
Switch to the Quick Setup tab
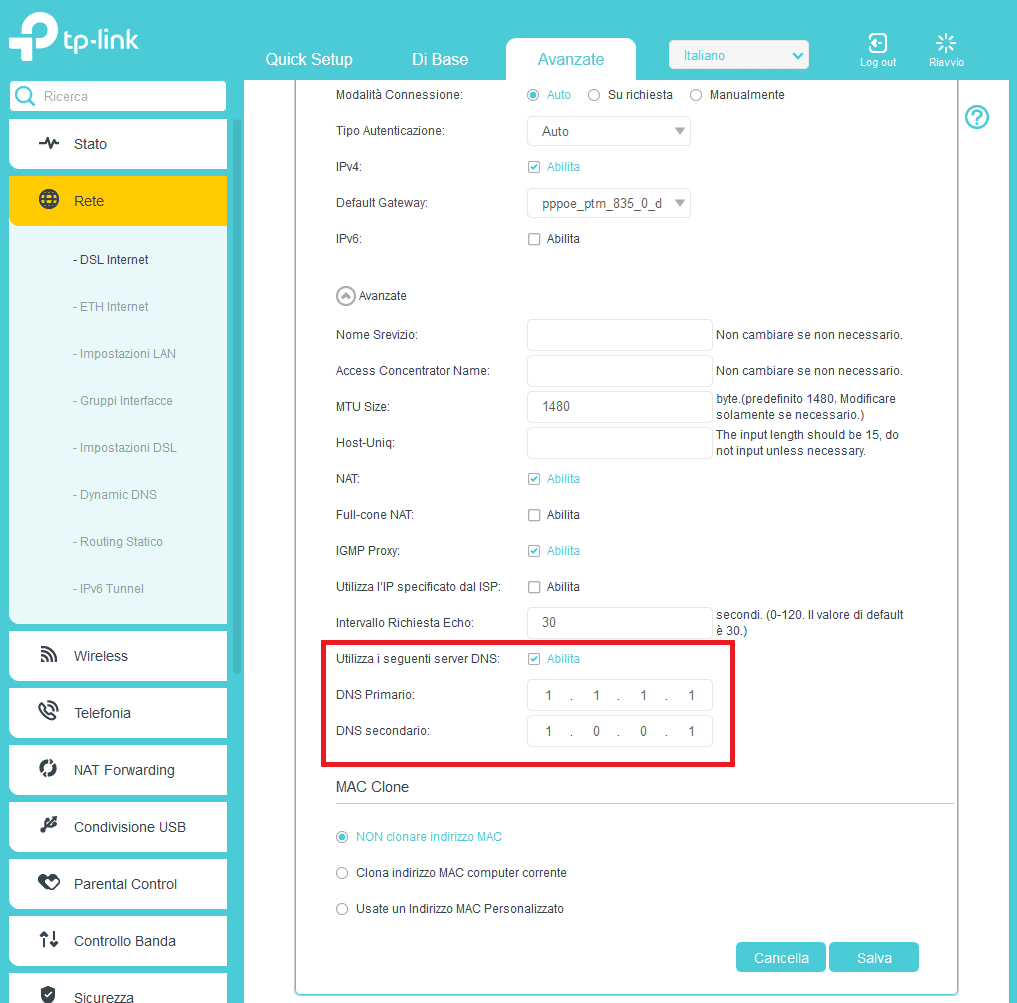click(x=309, y=59)
